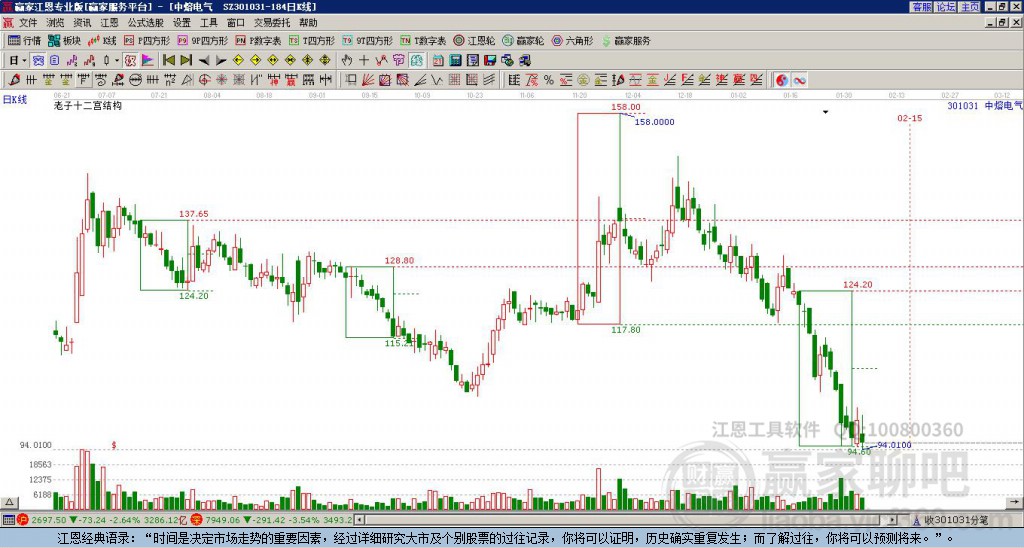Expand the black triangle chart dropdown
The width and height of the screenshot is (1024, 548).
[826, 113]
